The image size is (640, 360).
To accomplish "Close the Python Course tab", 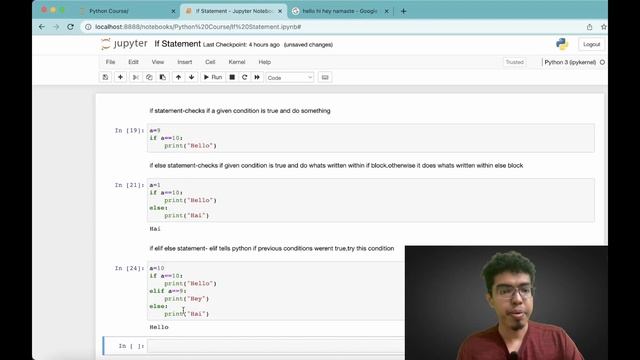I will click(x=173, y=11).
